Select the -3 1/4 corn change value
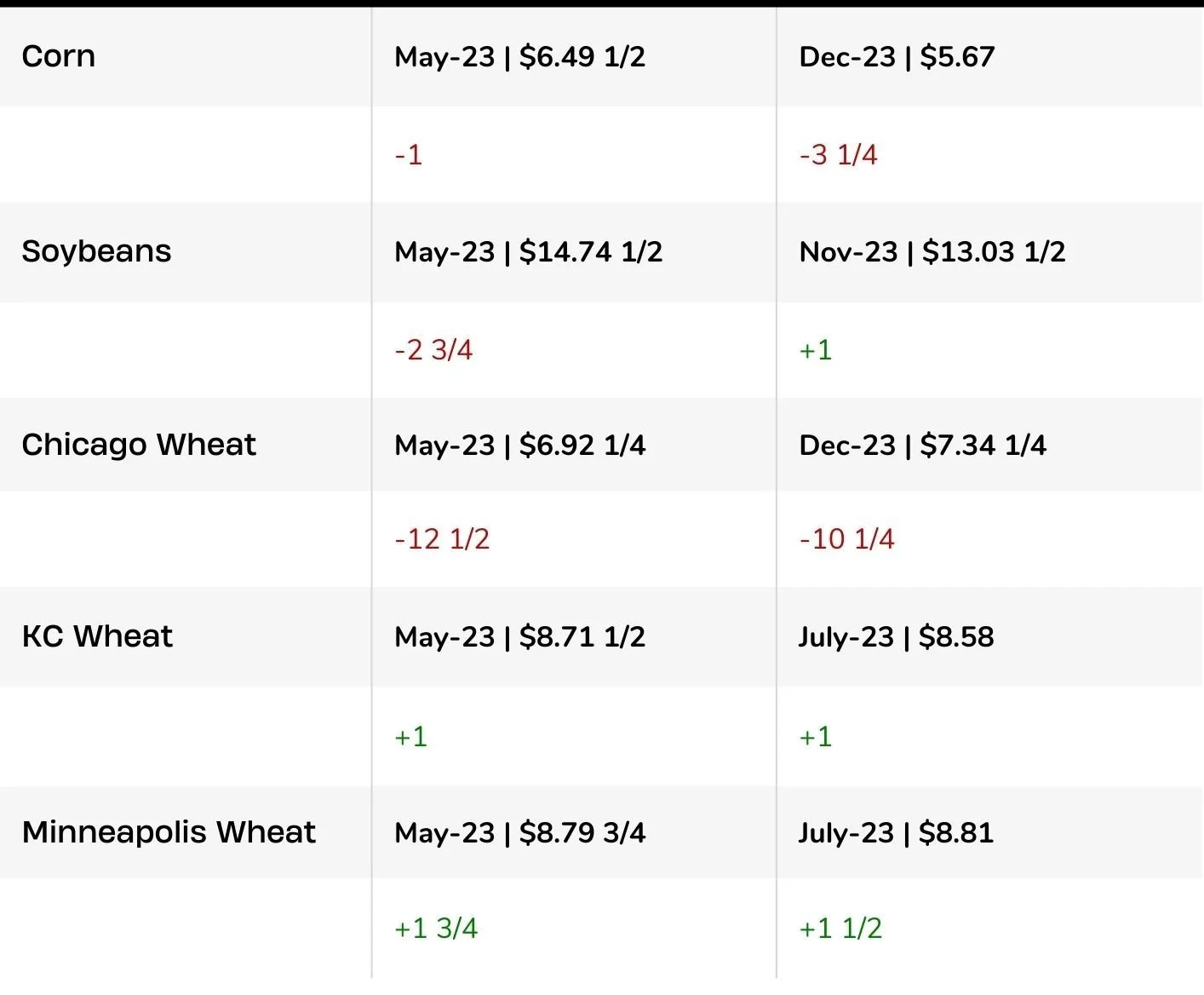The height and width of the screenshot is (995, 1204). (x=838, y=154)
